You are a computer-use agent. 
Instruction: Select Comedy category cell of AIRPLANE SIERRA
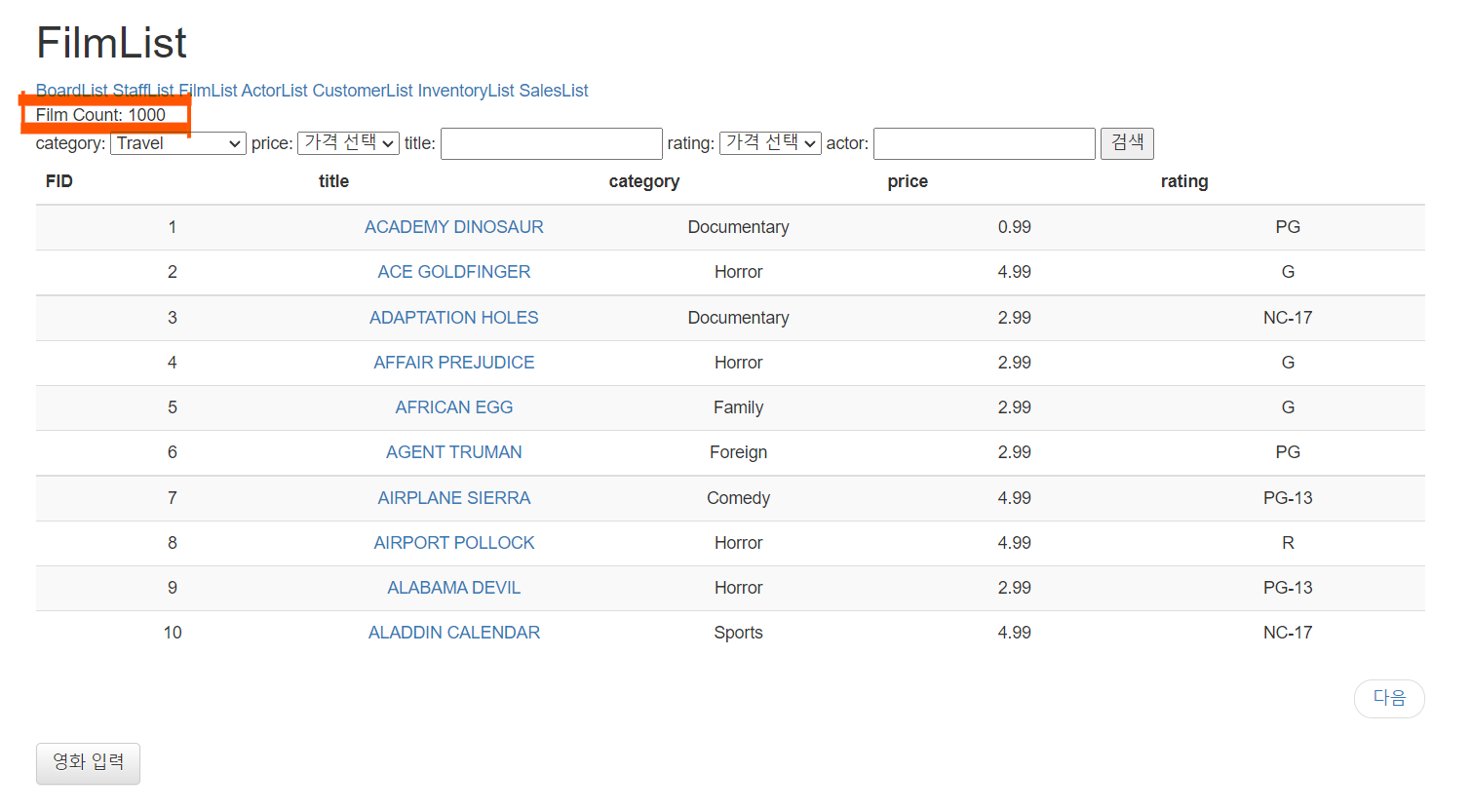tap(738, 498)
